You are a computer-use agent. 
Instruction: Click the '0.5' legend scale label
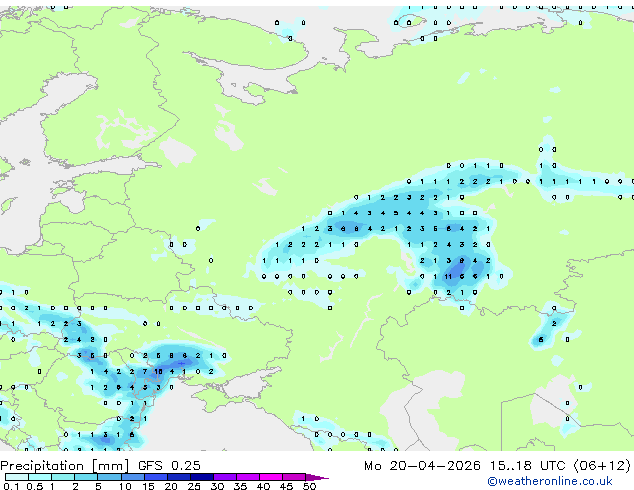(x=35, y=486)
